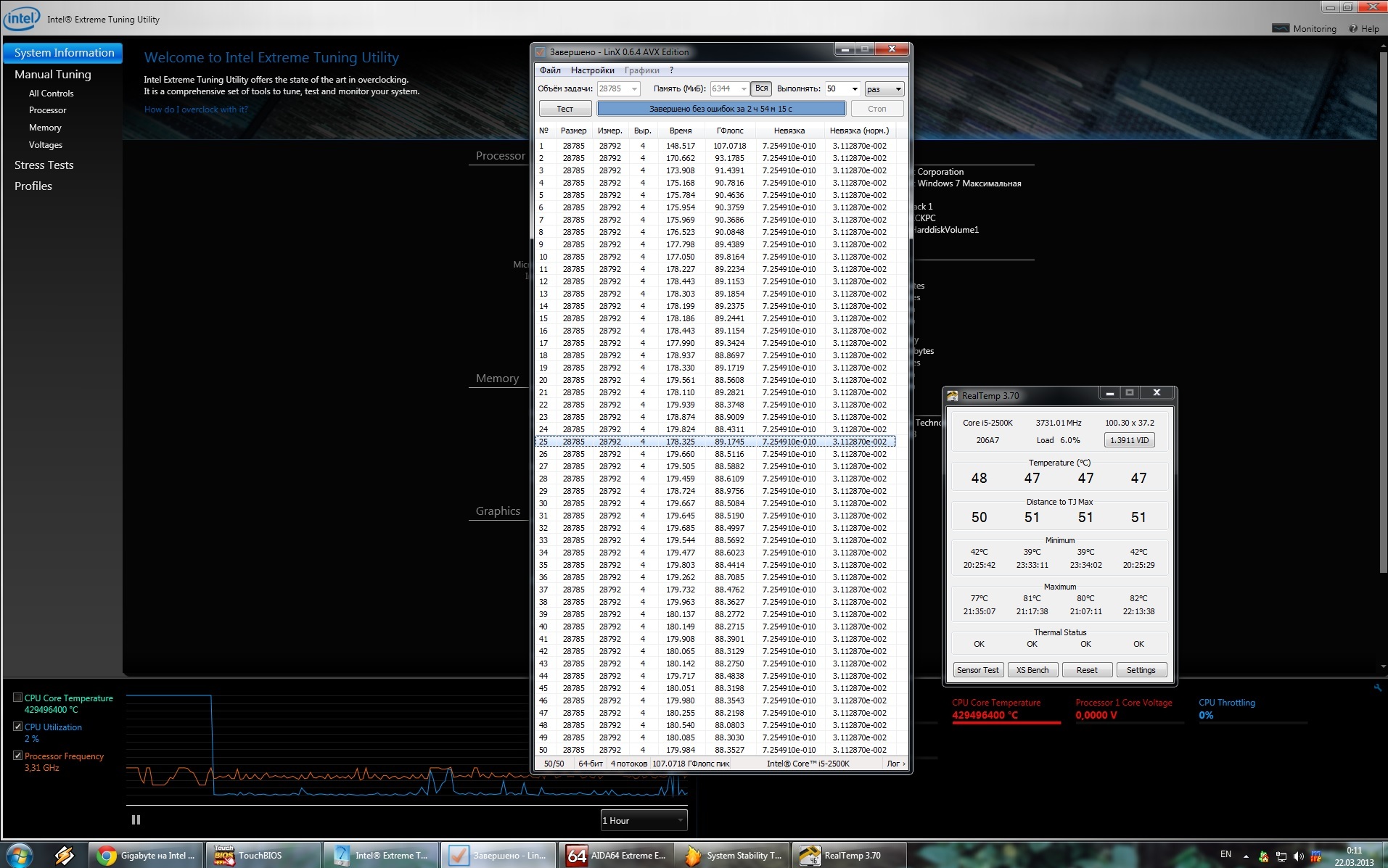Open the LinX 'раз' units dropdown
Viewport: 1388px width, 868px height.
[884, 88]
